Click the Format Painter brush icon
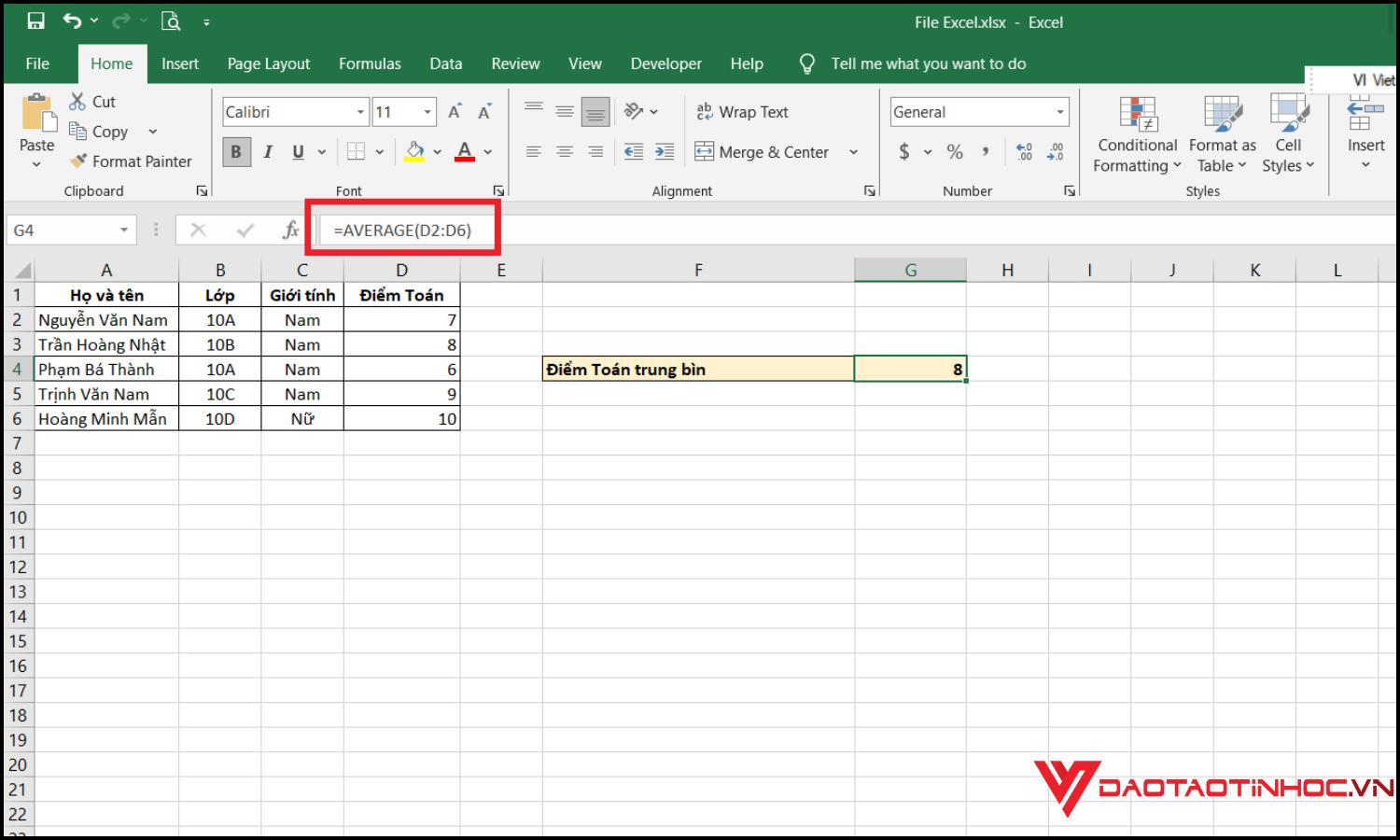1400x840 pixels. tap(78, 161)
